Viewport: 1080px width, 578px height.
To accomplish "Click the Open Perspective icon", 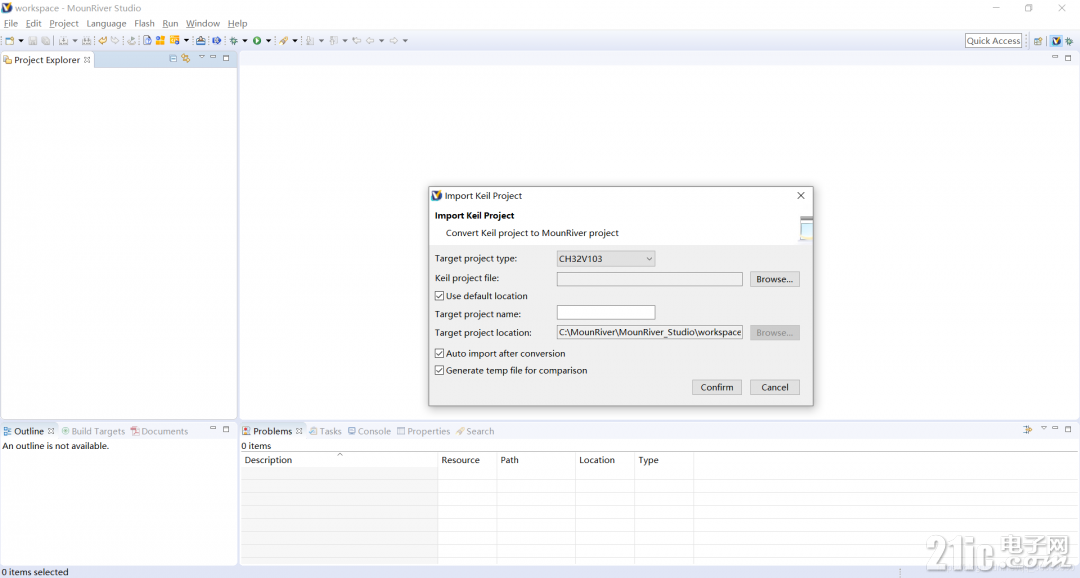I will coord(1038,41).
